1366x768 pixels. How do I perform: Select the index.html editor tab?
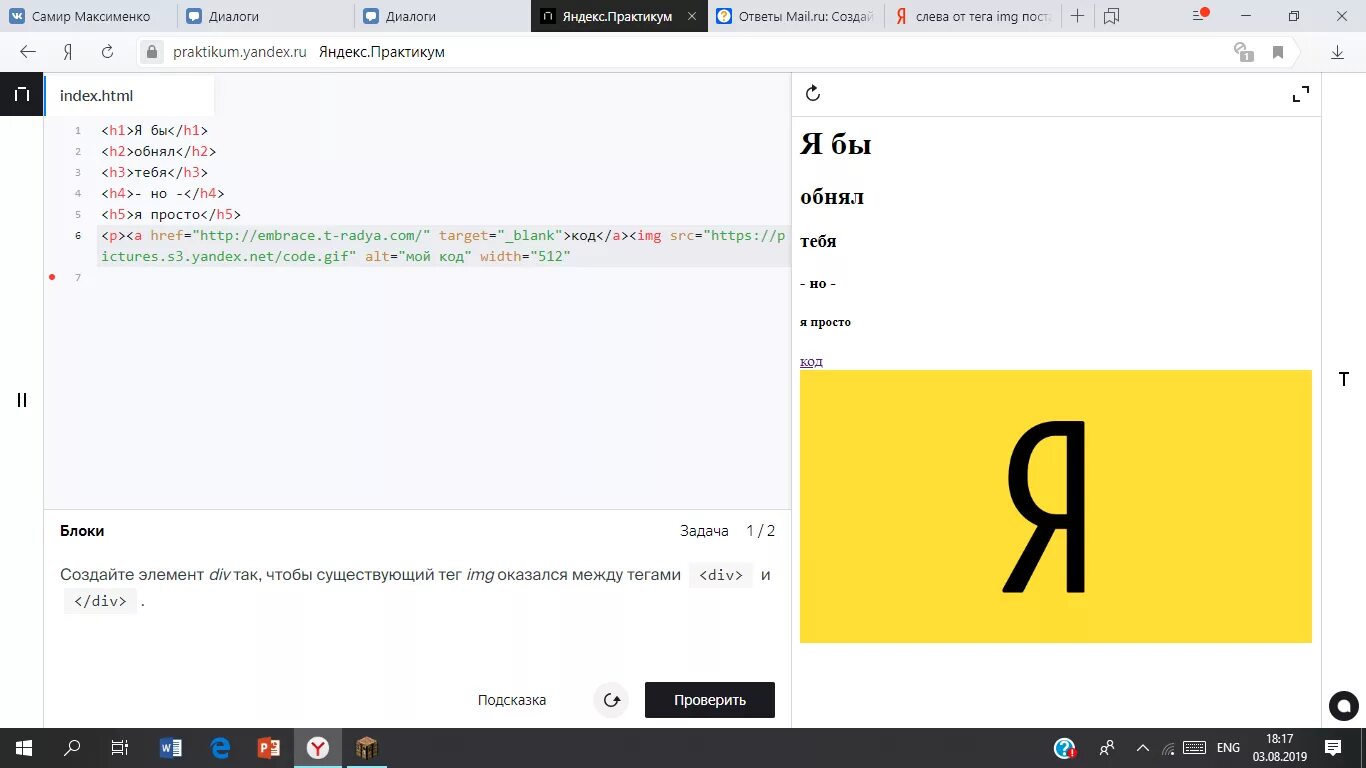(x=129, y=96)
